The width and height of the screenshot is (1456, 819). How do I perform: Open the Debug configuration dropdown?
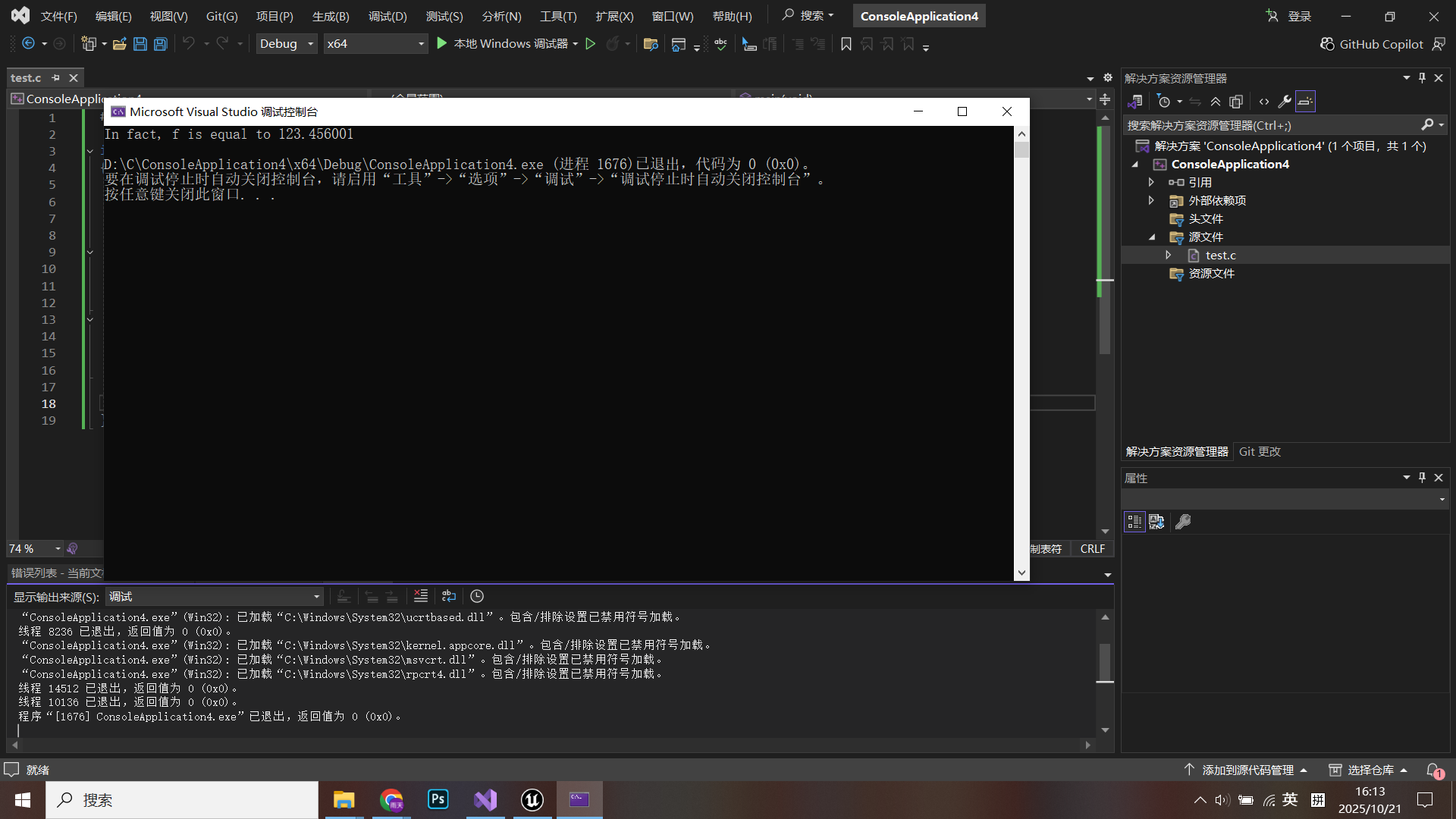(287, 44)
